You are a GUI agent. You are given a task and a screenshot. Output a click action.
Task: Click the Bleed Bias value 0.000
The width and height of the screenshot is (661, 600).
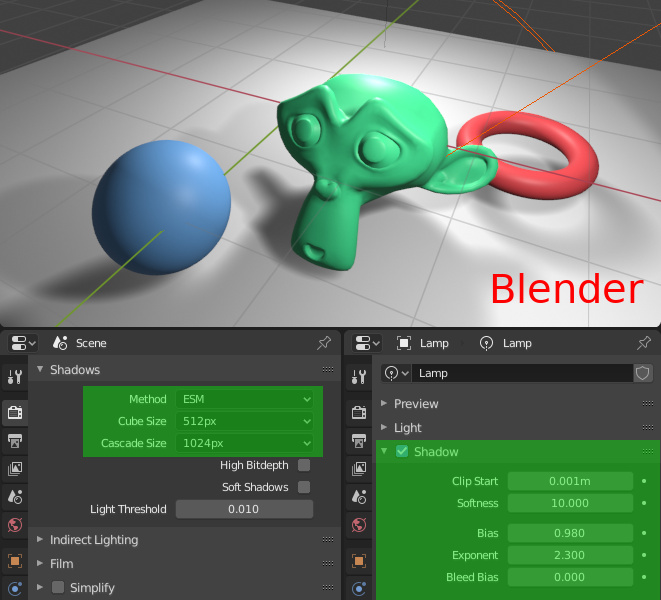(x=570, y=577)
